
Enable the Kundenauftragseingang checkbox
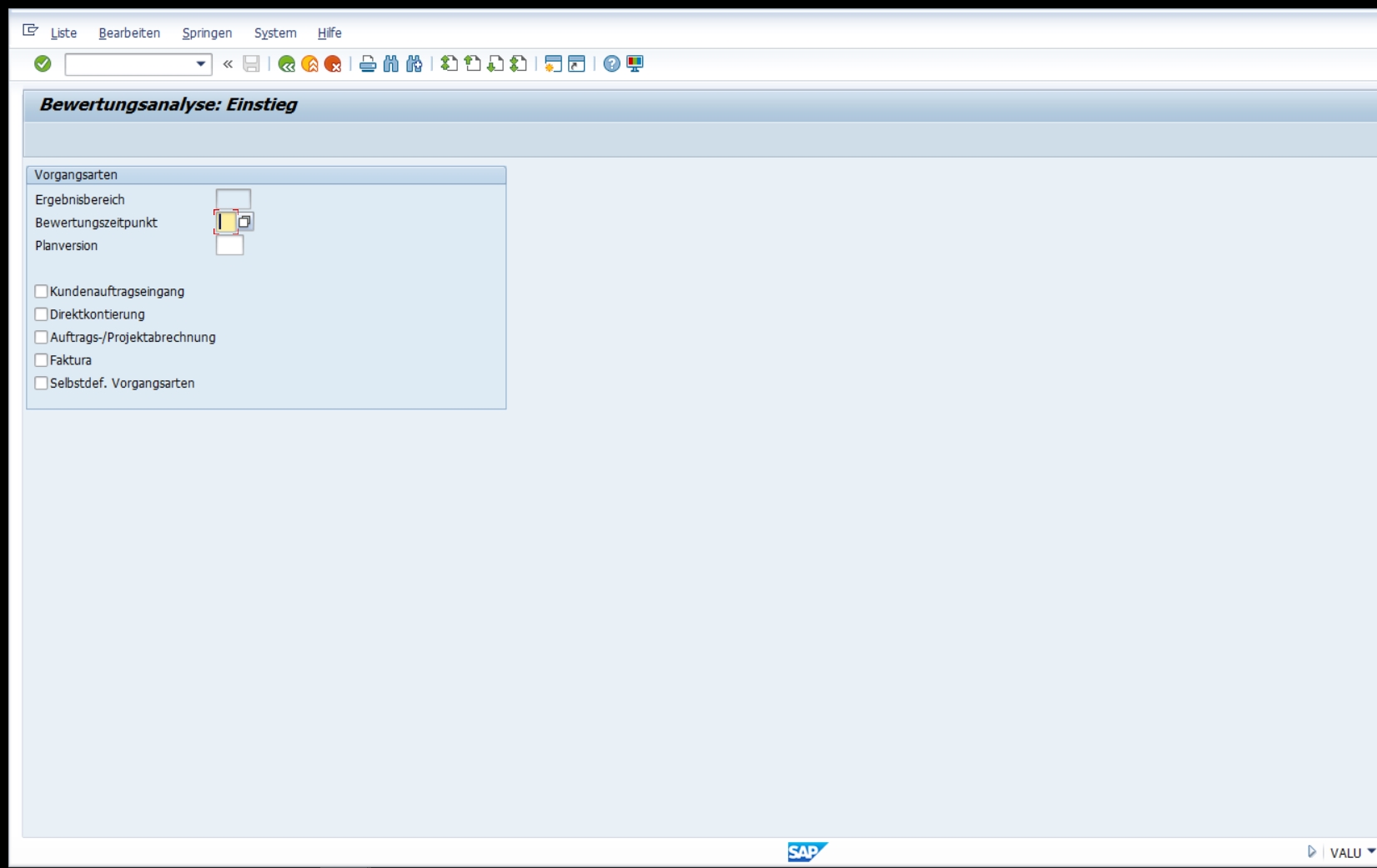[x=41, y=291]
